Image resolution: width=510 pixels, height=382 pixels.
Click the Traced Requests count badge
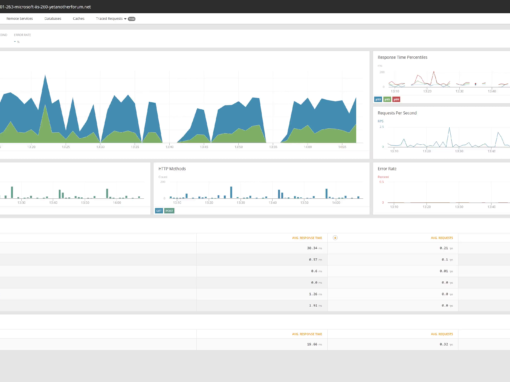tap(132, 19)
